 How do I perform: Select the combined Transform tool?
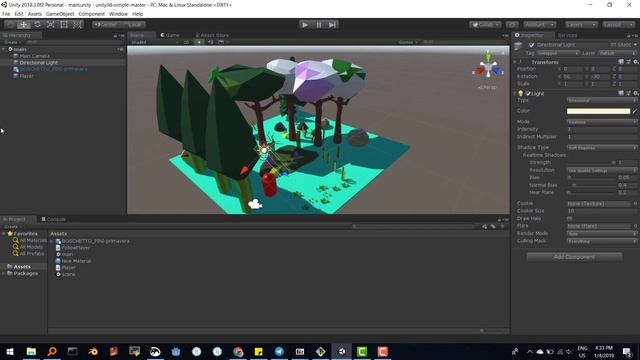(77, 24)
